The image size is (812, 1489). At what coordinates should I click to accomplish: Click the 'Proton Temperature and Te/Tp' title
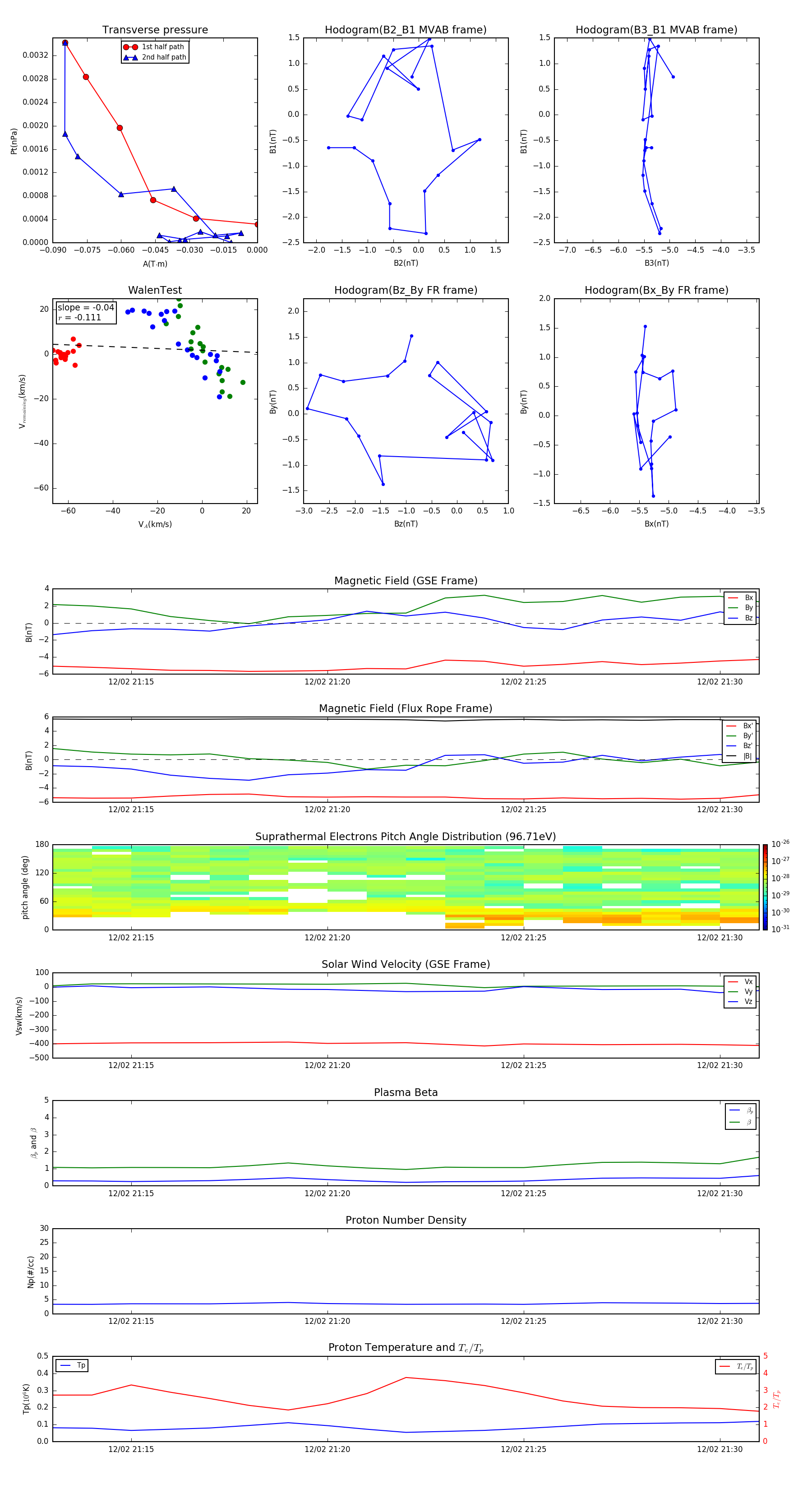pyautogui.click(x=406, y=1348)
